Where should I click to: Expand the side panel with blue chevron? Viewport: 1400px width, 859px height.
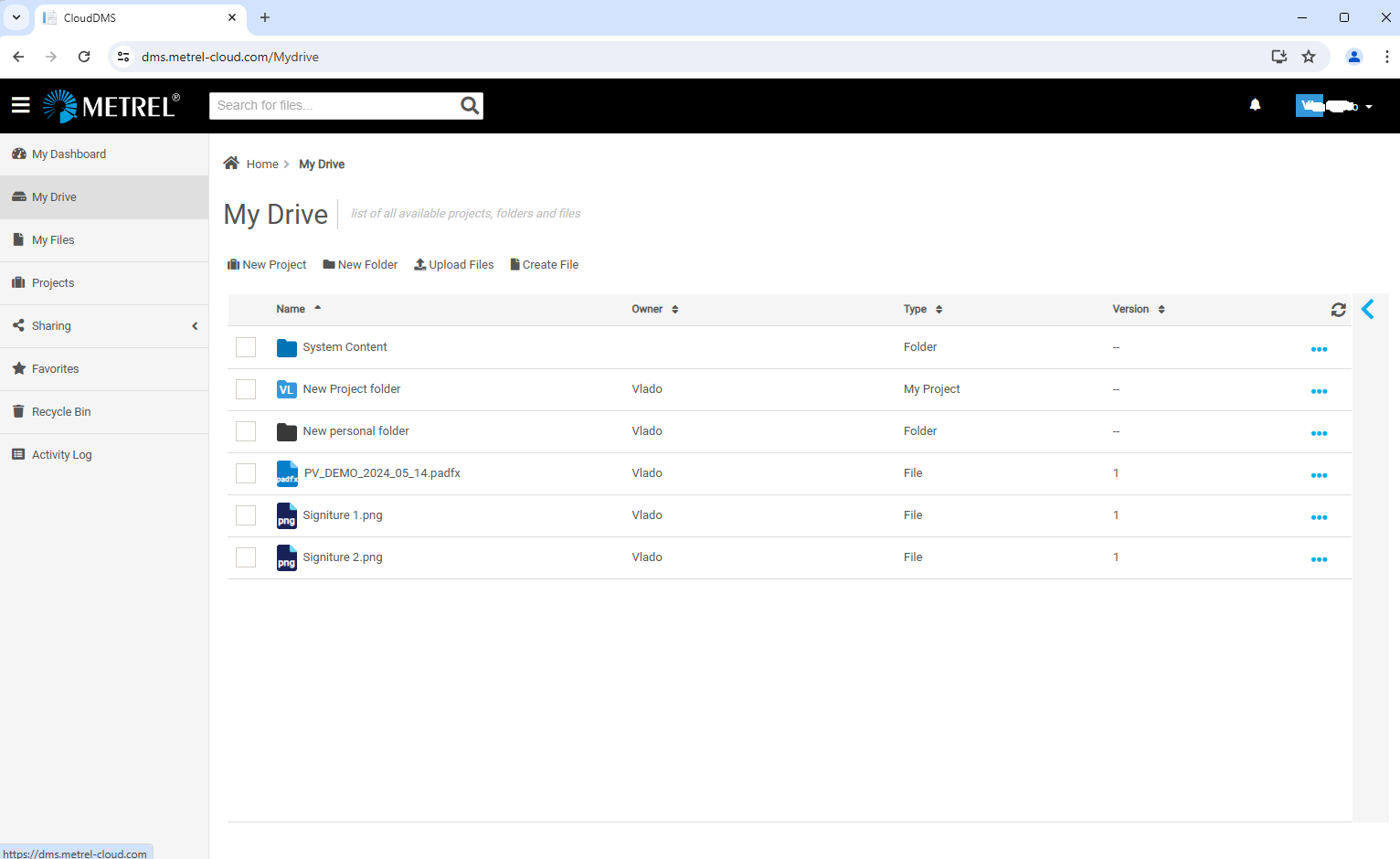tap(1368, 310)
